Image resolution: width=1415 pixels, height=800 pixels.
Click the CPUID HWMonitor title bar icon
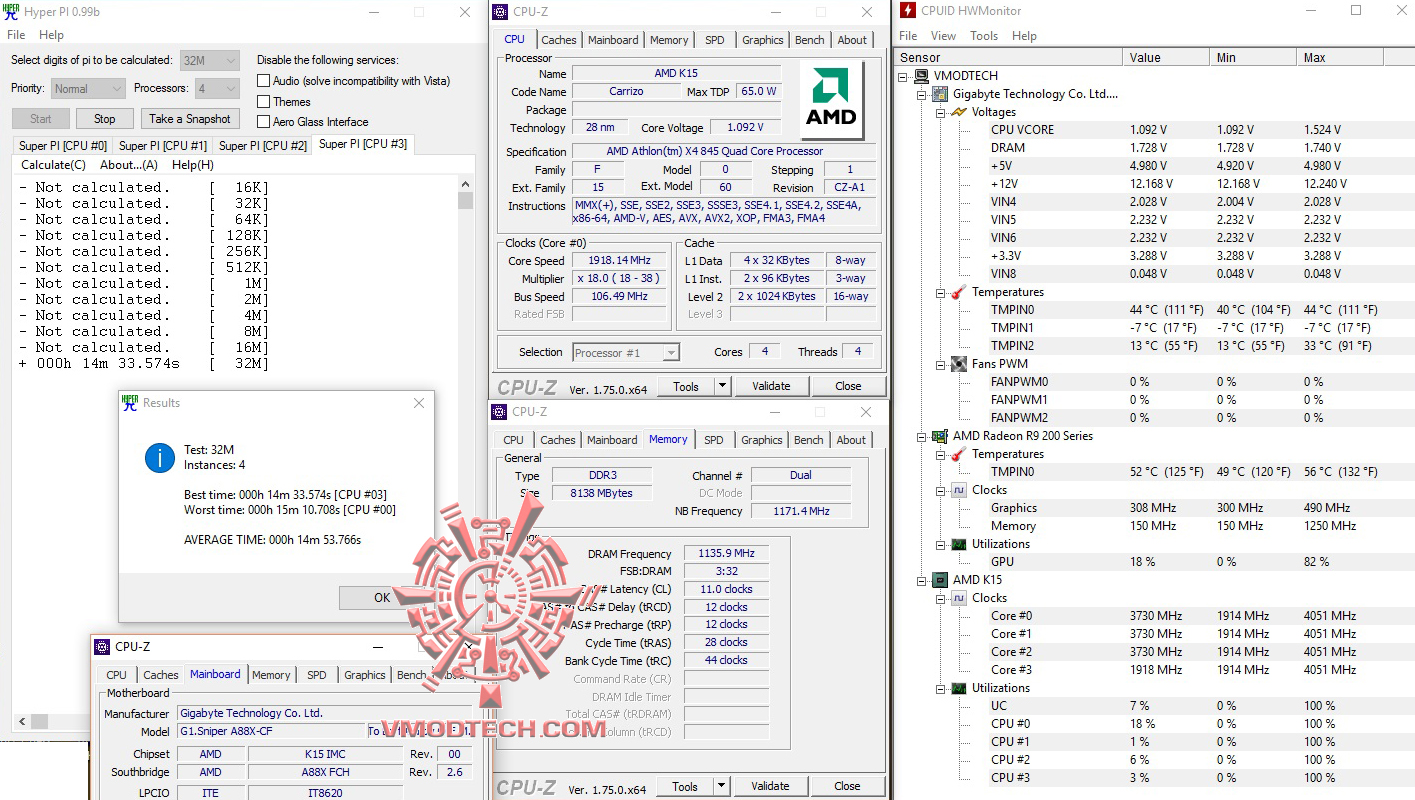coord(908,11)
